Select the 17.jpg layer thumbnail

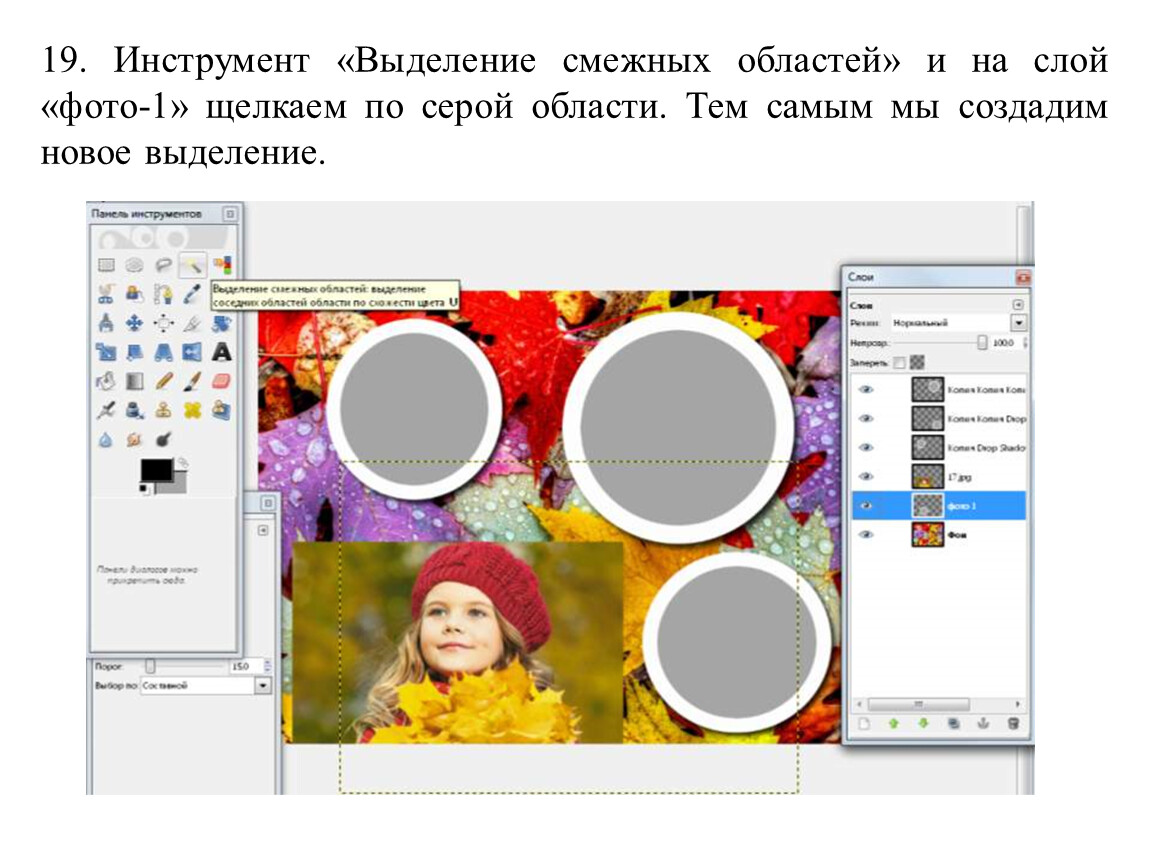point(927,477)
